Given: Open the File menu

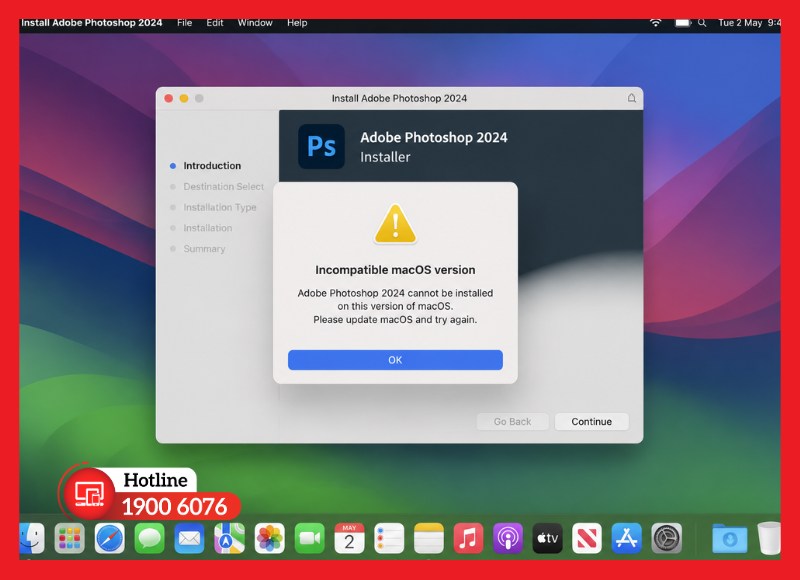Looking at the screenshot, I should pos(184,23).
